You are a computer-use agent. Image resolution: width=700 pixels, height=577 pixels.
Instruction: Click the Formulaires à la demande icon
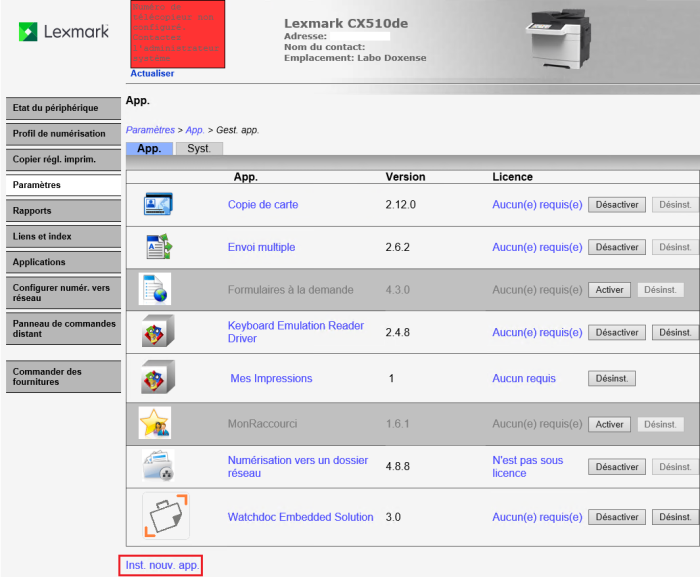[155, 289]
